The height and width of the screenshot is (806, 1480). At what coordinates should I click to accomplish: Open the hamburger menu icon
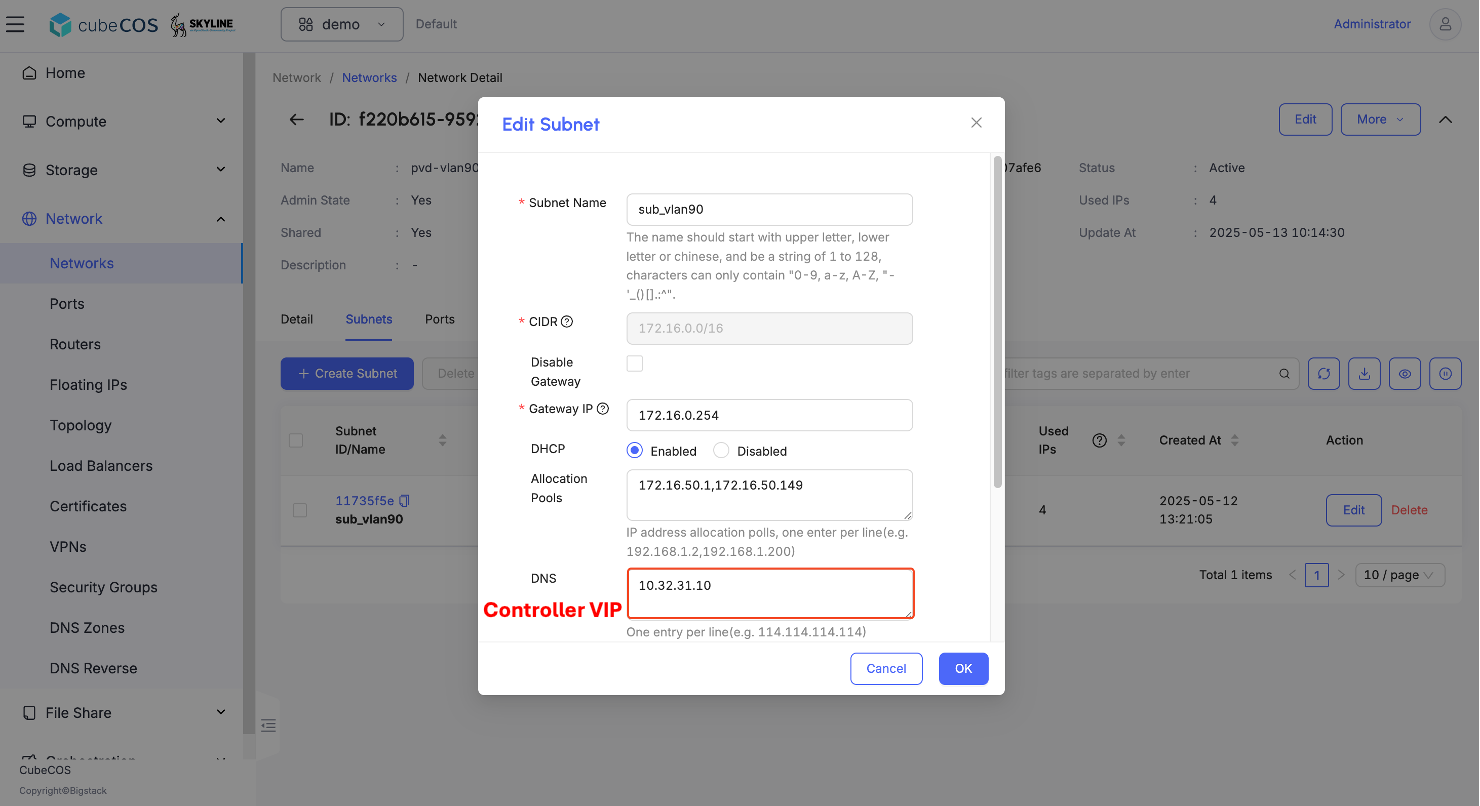(15, 24)
